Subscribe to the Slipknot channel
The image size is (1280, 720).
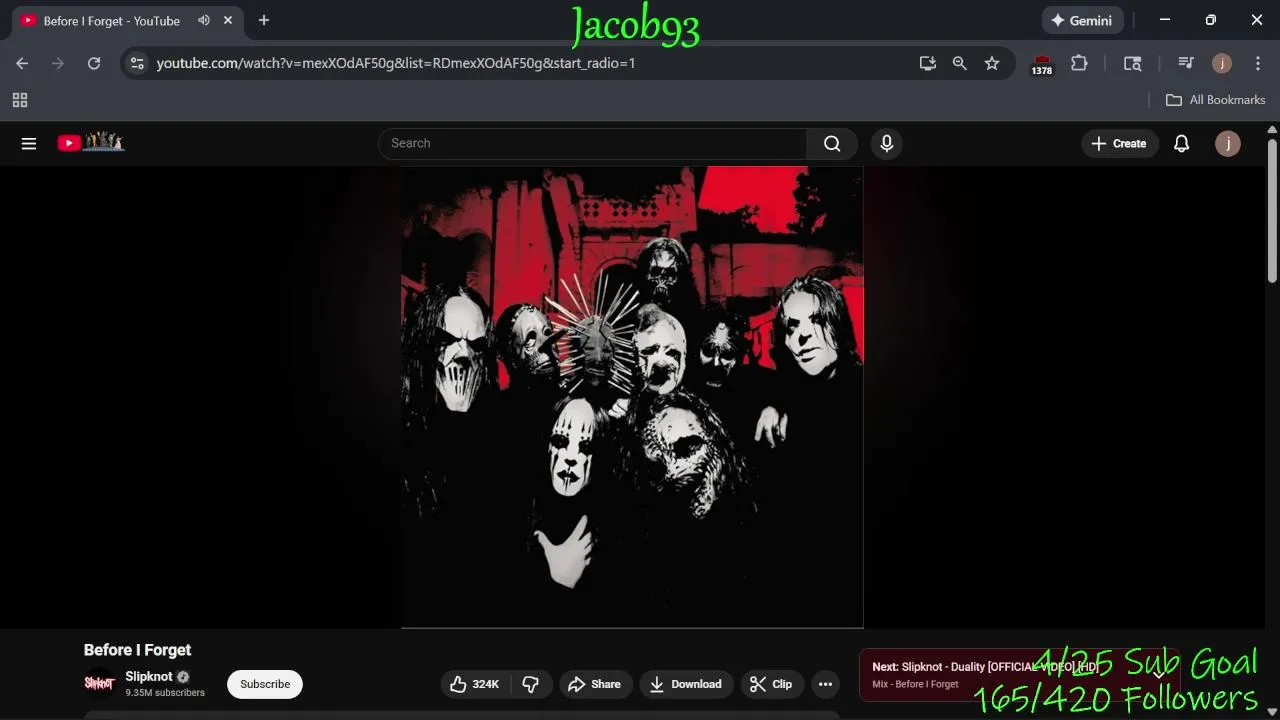point(265,684)
